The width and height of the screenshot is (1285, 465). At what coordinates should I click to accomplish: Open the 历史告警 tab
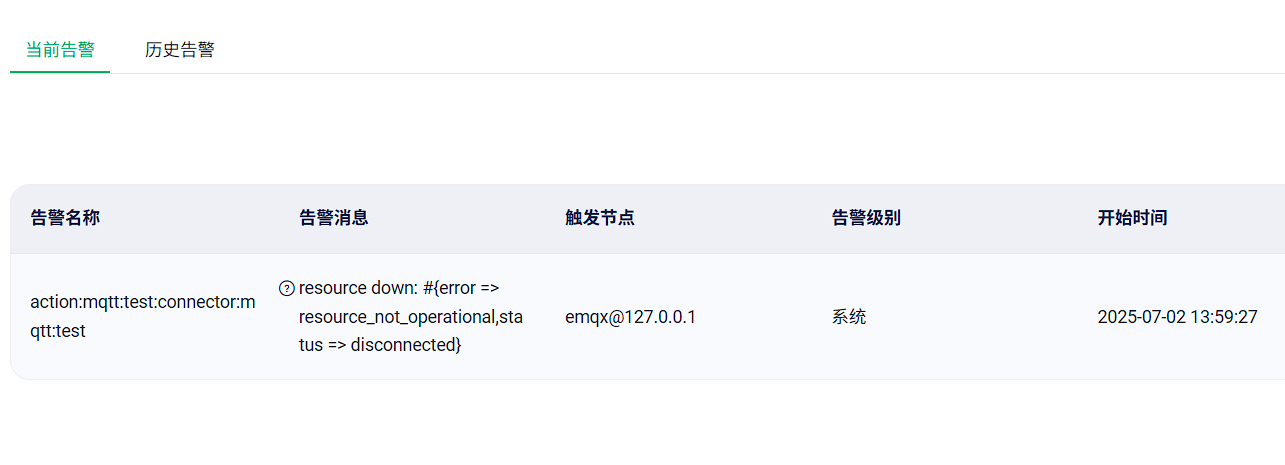(180, 49)
